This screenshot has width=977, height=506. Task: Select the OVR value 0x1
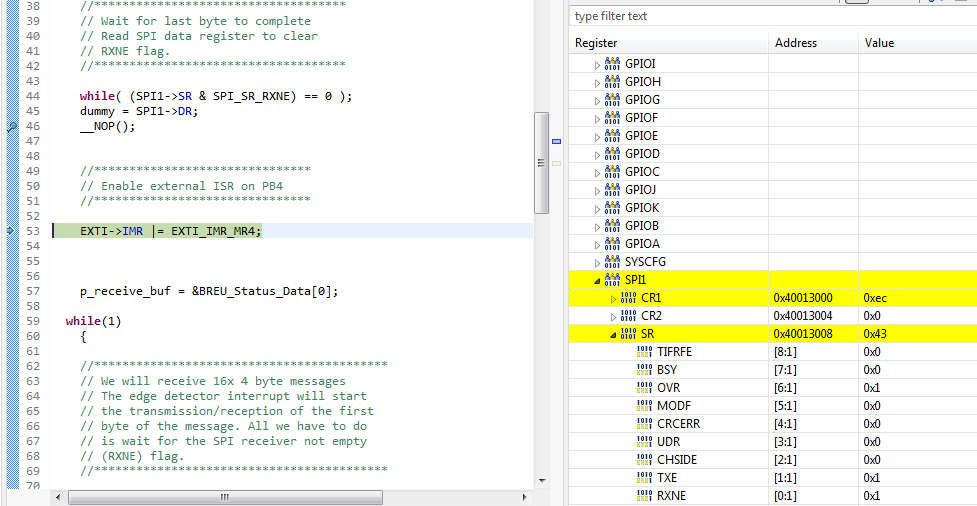click(872, 388)
